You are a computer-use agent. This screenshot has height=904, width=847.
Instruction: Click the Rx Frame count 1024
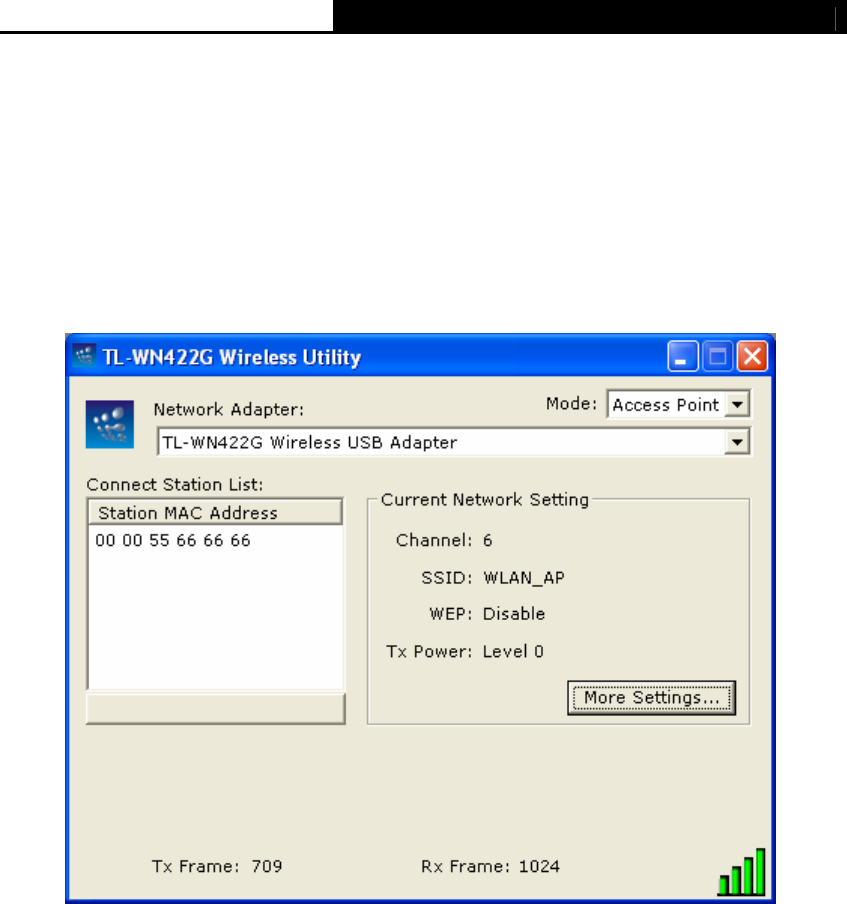click(539, 866)
